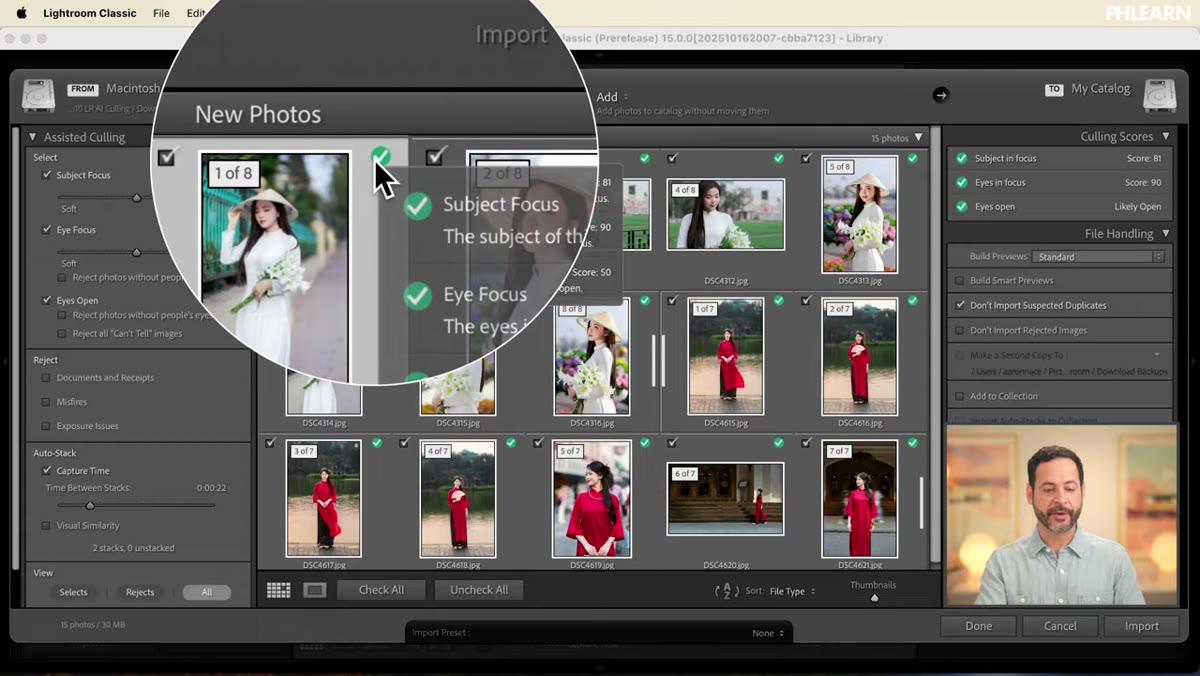Toggle the A-Z sort direction icon

[x=727, y=591]
